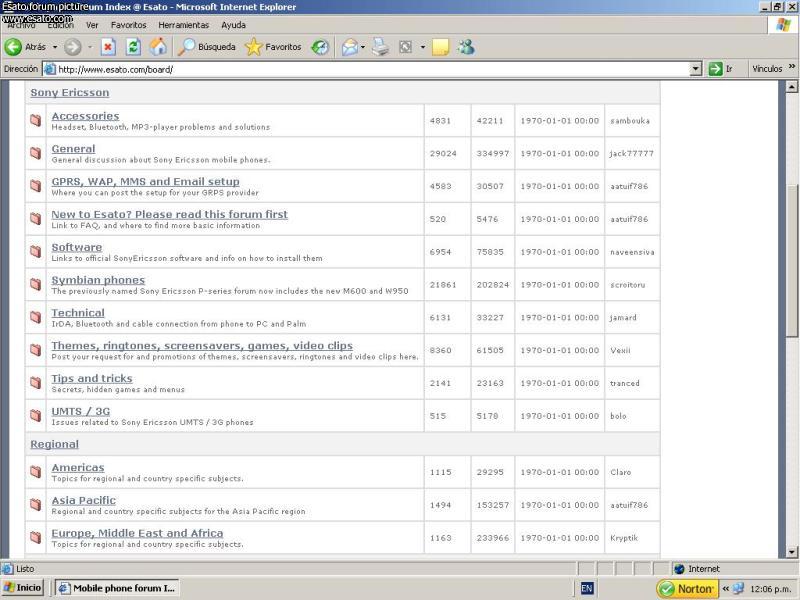This screenshot has width=800, height=600.
Task: Open the Ver menu
Action: (x=92, y=25)
